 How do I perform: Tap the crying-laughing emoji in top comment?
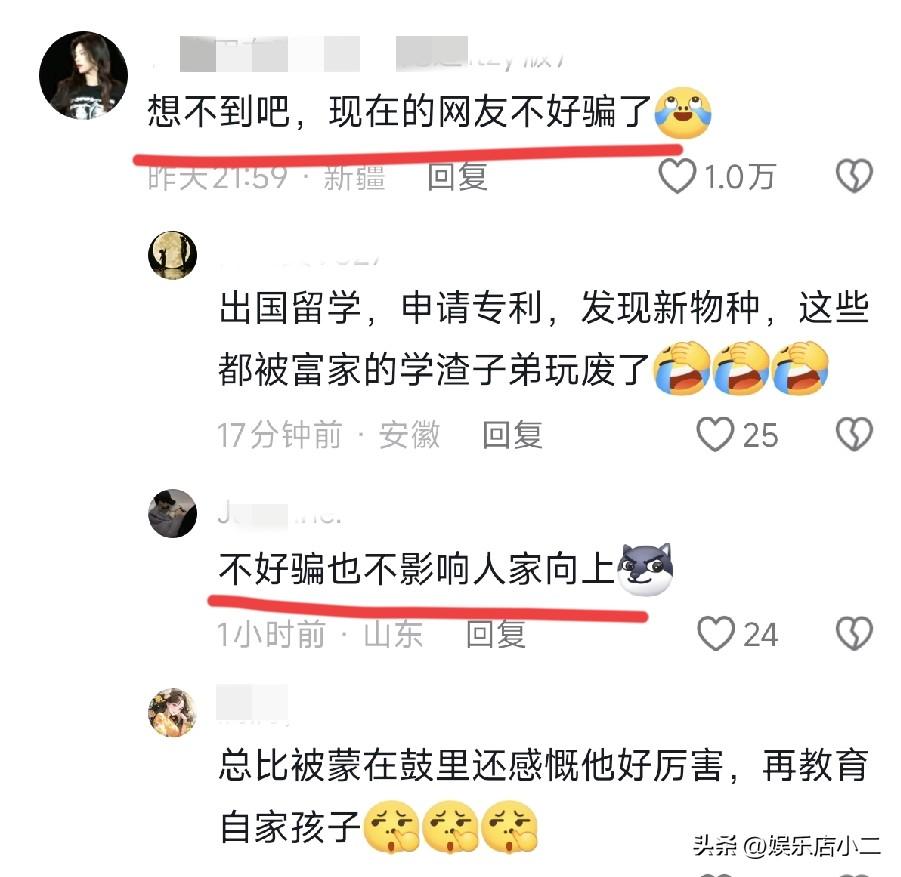point(683,113)
